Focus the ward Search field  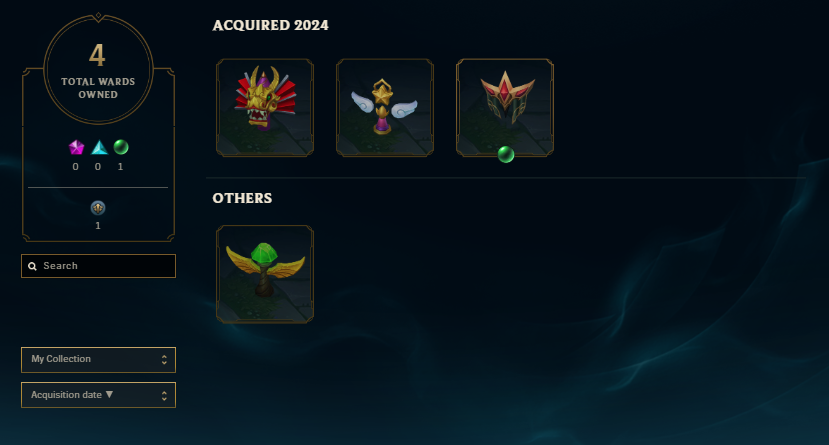click(98, 266)
